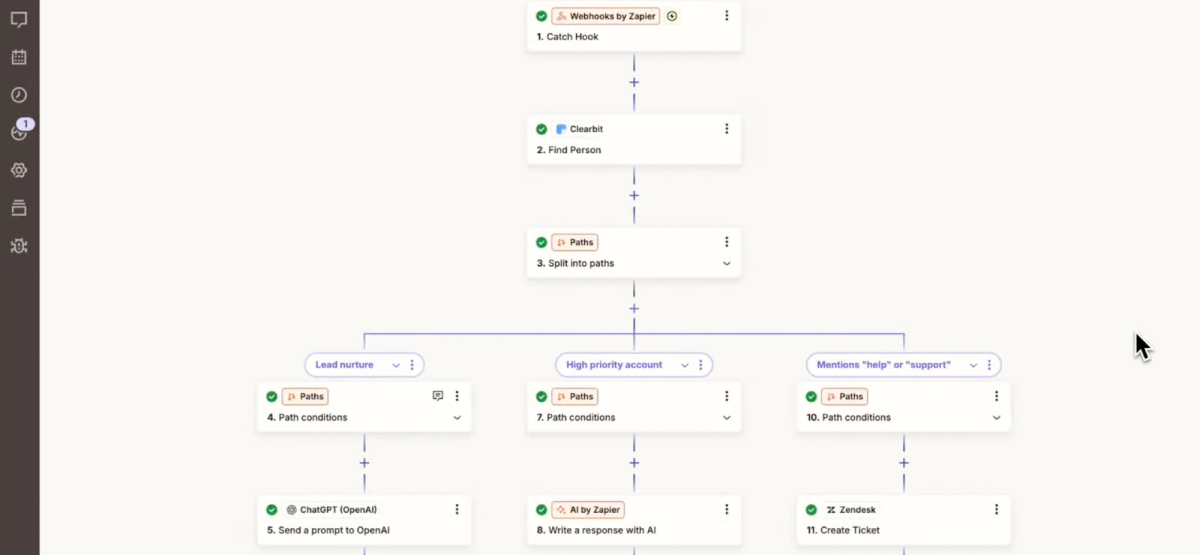Select the '11. Create Ticket' step title
The width and height of the screenshot is (1200, 555).
843,531
